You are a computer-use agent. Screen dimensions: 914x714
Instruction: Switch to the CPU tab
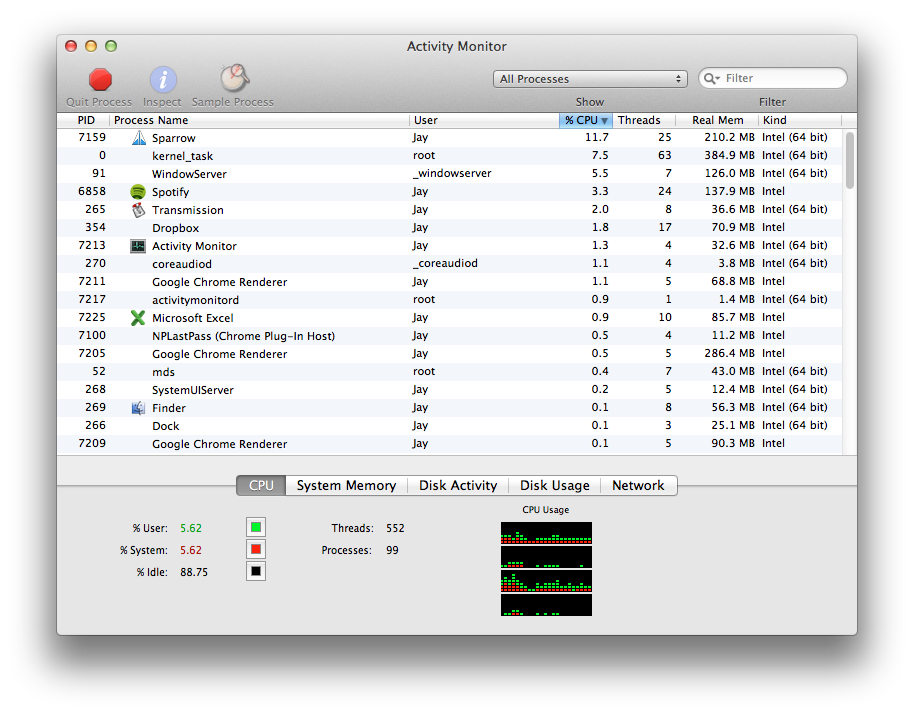coord(261,486)
